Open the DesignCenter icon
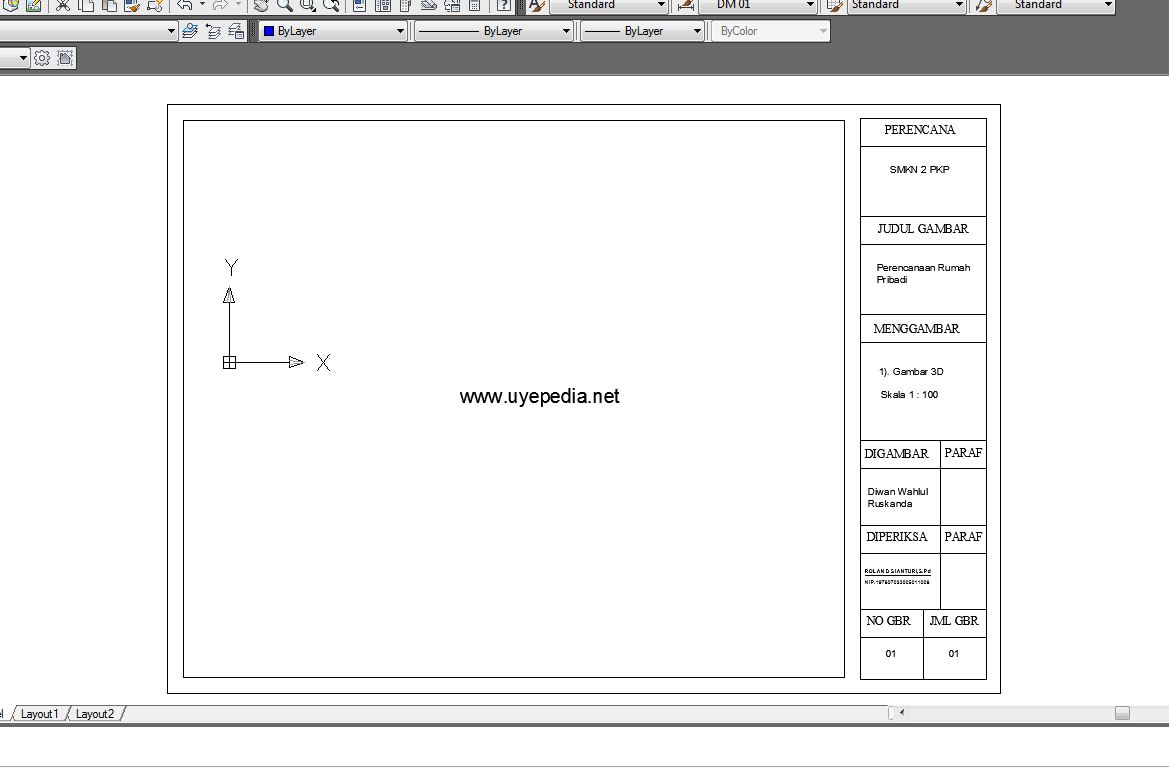1169x783 pixels. click(382, 5)
